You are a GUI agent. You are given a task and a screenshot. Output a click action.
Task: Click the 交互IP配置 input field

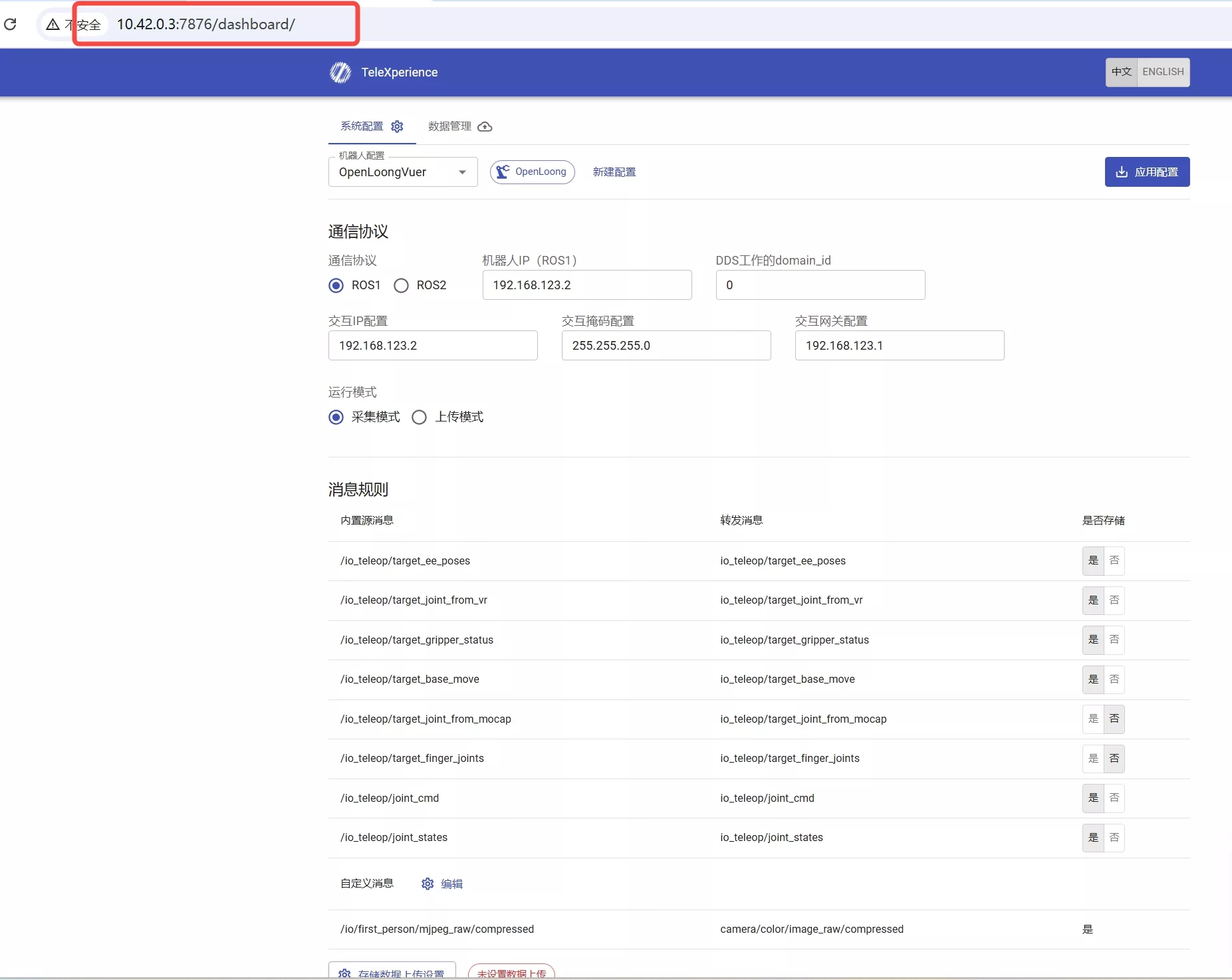(433, 346)
